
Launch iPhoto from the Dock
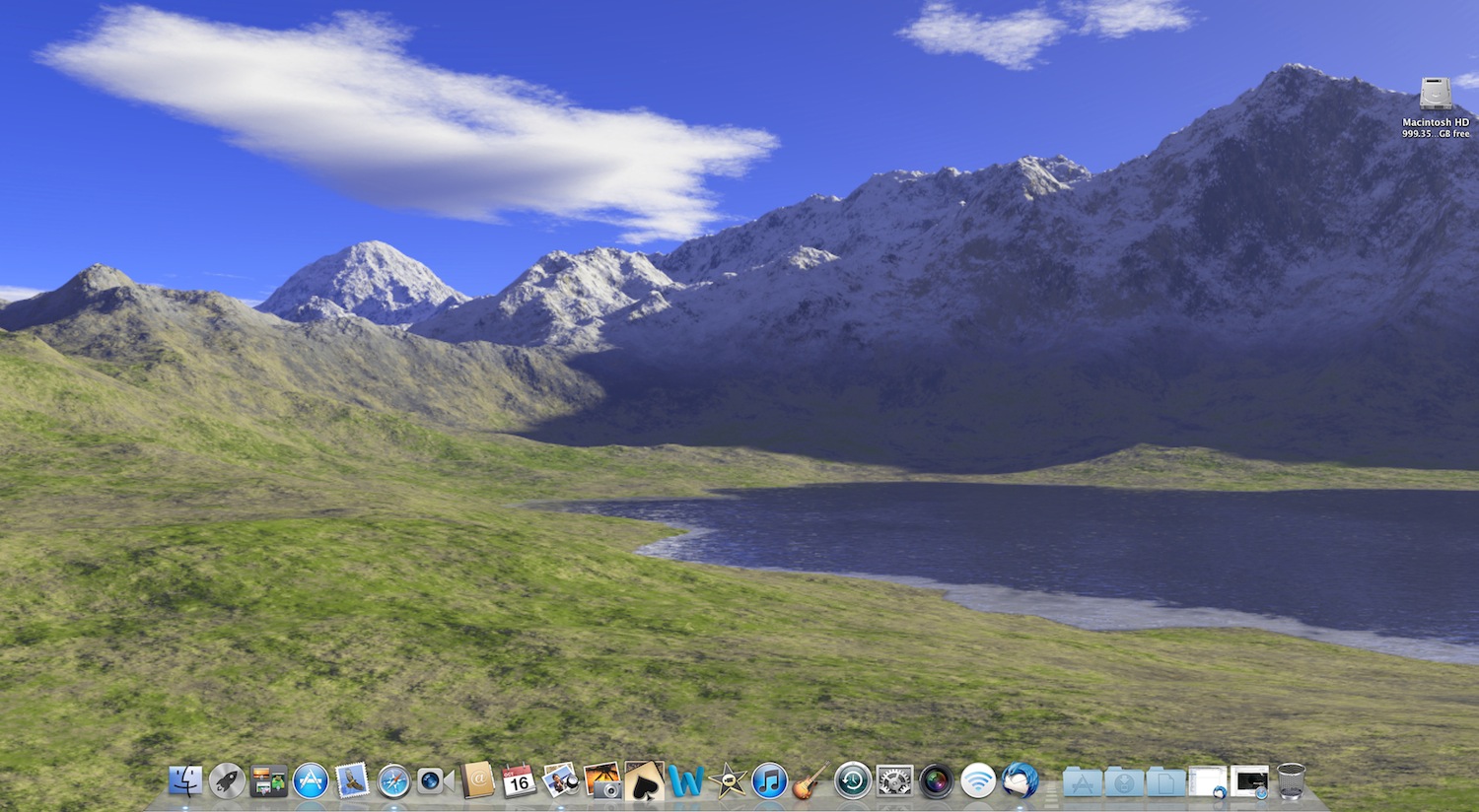(602, 780)
